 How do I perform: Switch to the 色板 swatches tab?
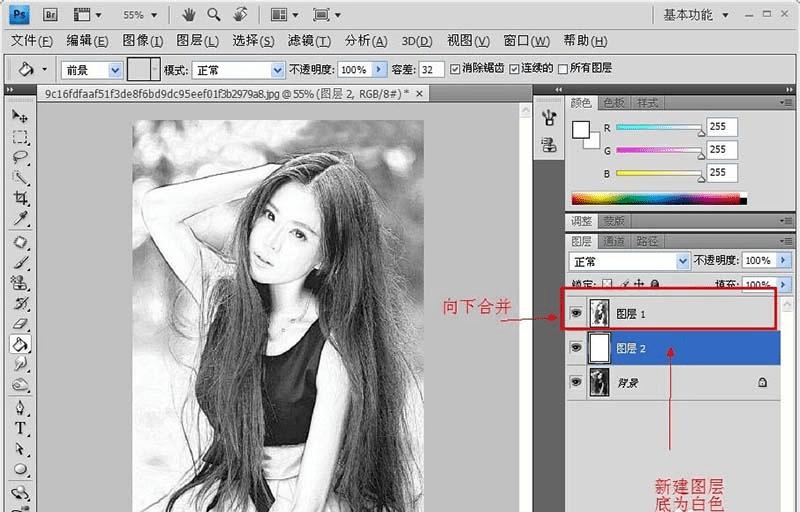(x=614, y=103)
